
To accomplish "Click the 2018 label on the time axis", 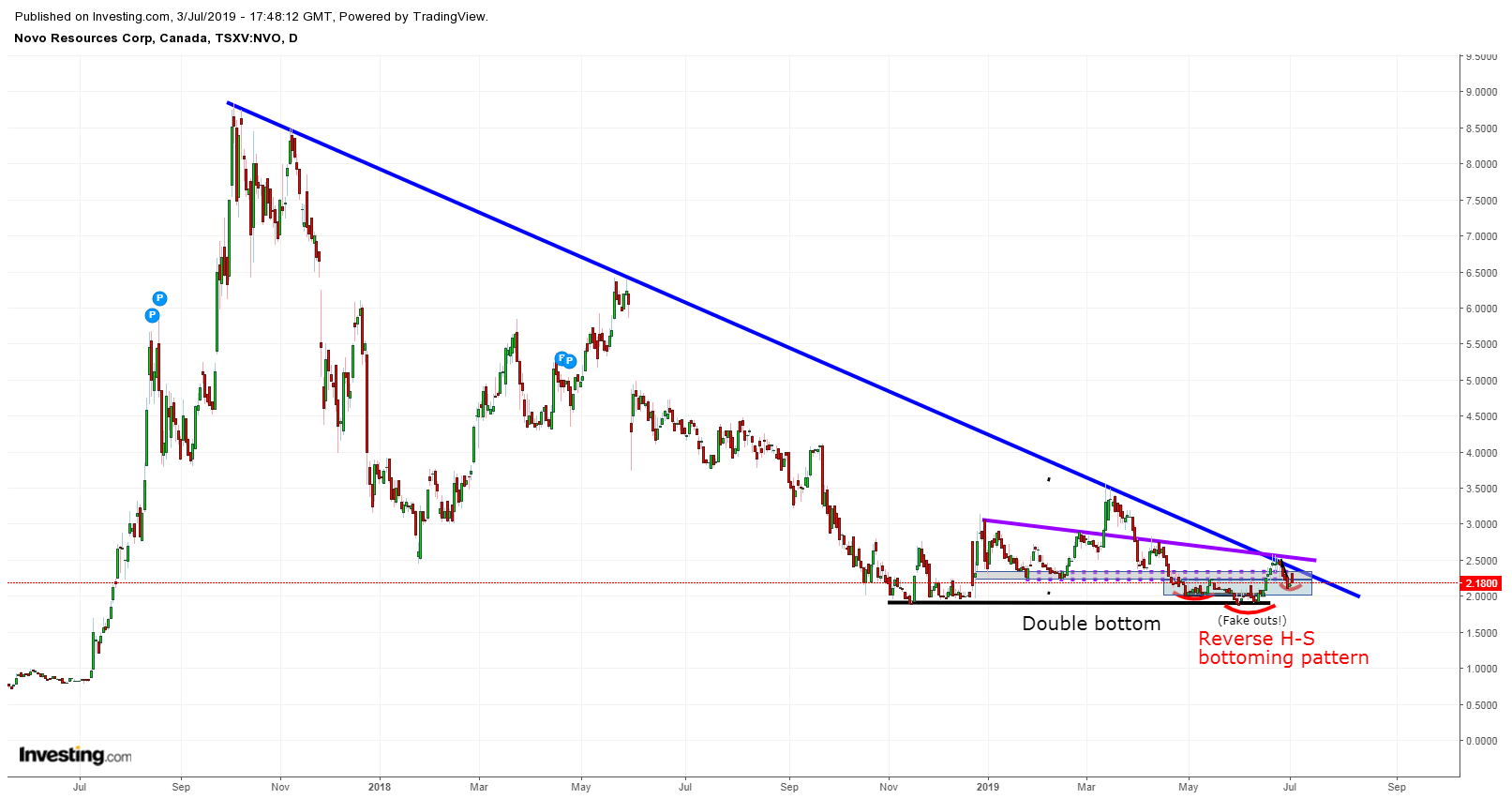I will [380, 787].
